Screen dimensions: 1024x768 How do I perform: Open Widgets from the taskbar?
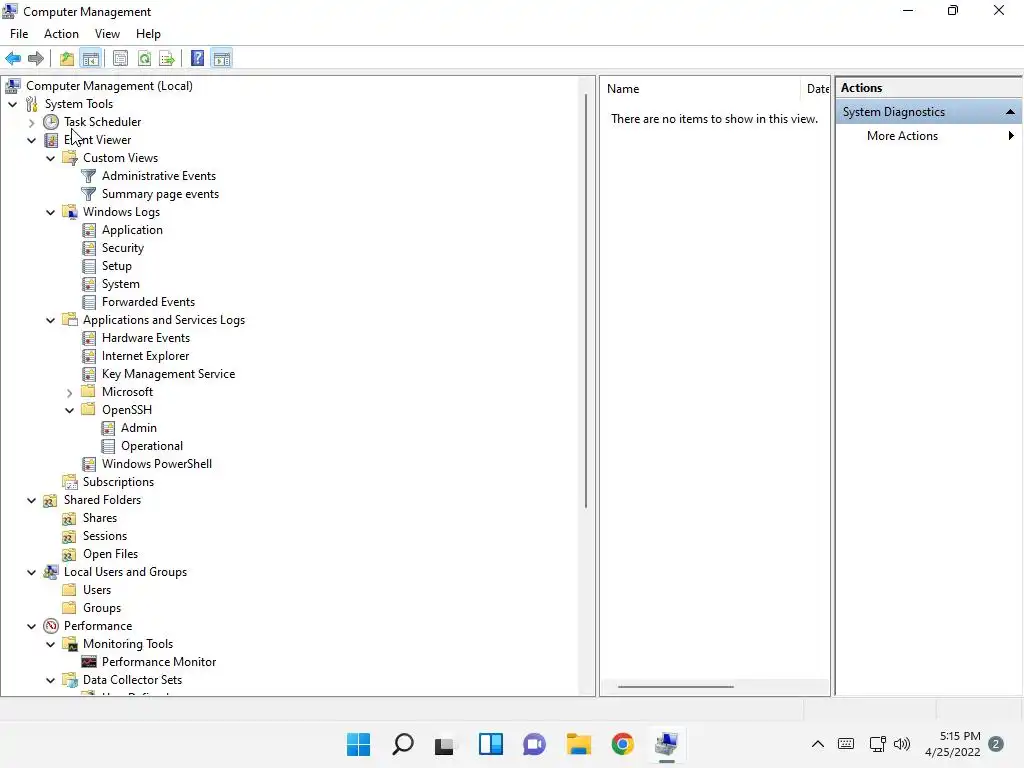[490, 744]
